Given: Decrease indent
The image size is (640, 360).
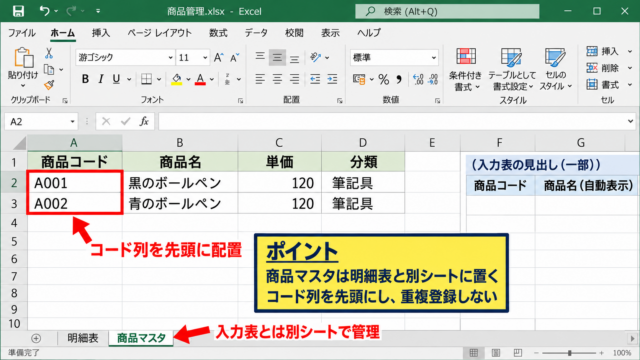Looking at the screenshot, I should [x=315, y=79].
